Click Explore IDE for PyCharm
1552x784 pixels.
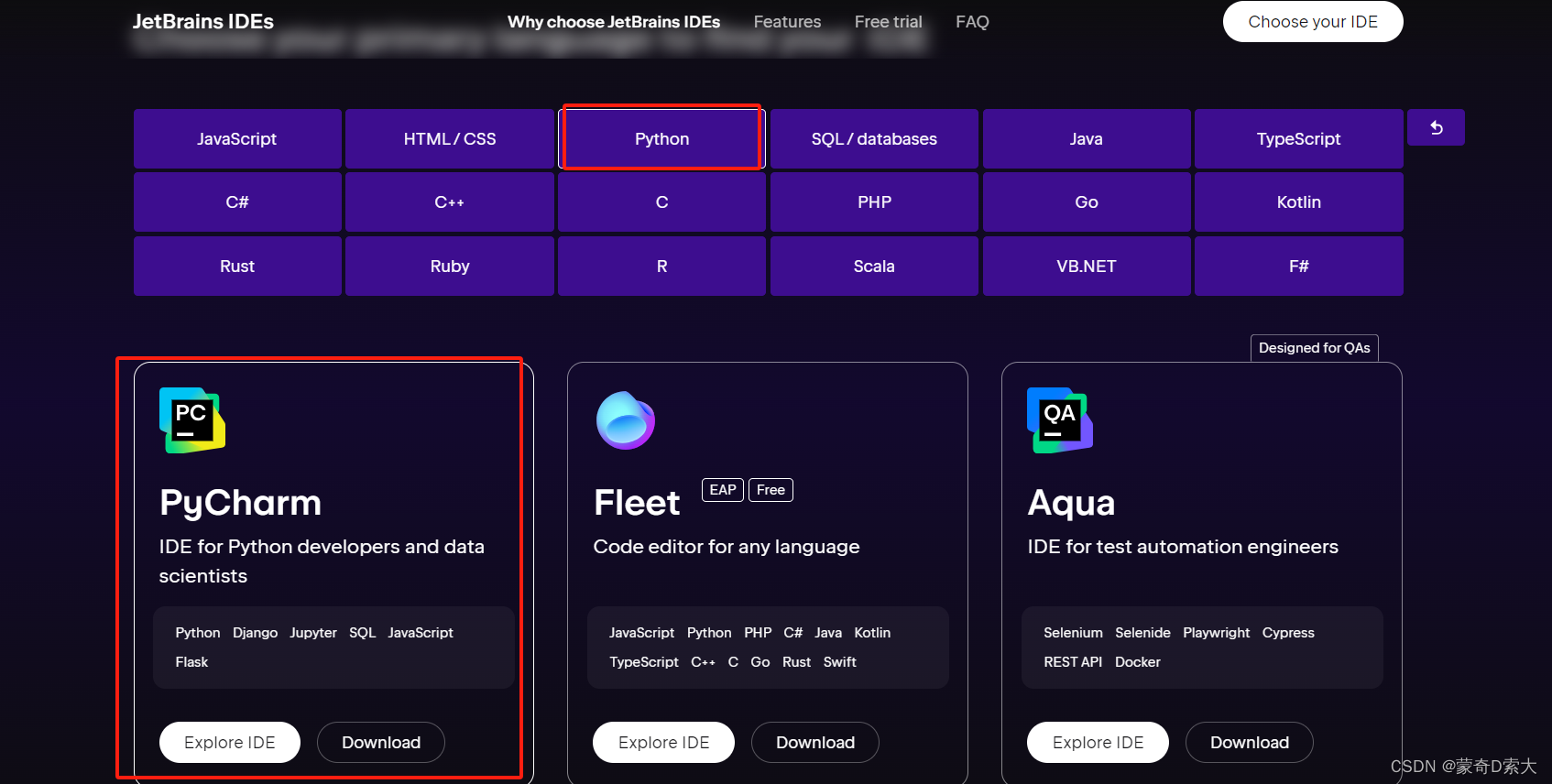pos(230,742)
